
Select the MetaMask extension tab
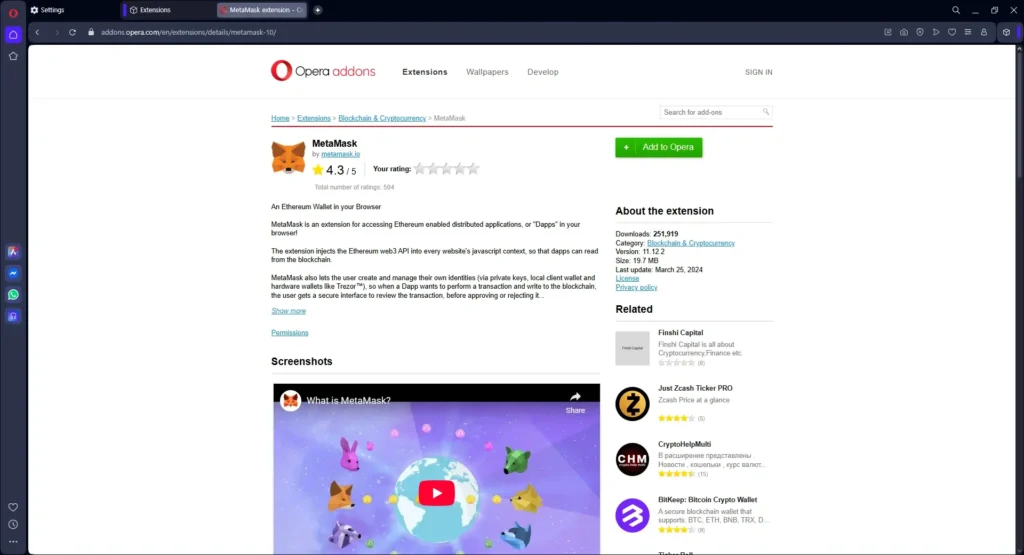coord(262,10)
